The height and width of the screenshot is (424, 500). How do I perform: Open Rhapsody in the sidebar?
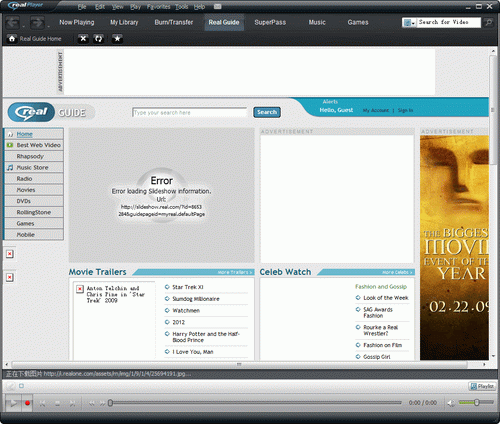click(34, 156)
